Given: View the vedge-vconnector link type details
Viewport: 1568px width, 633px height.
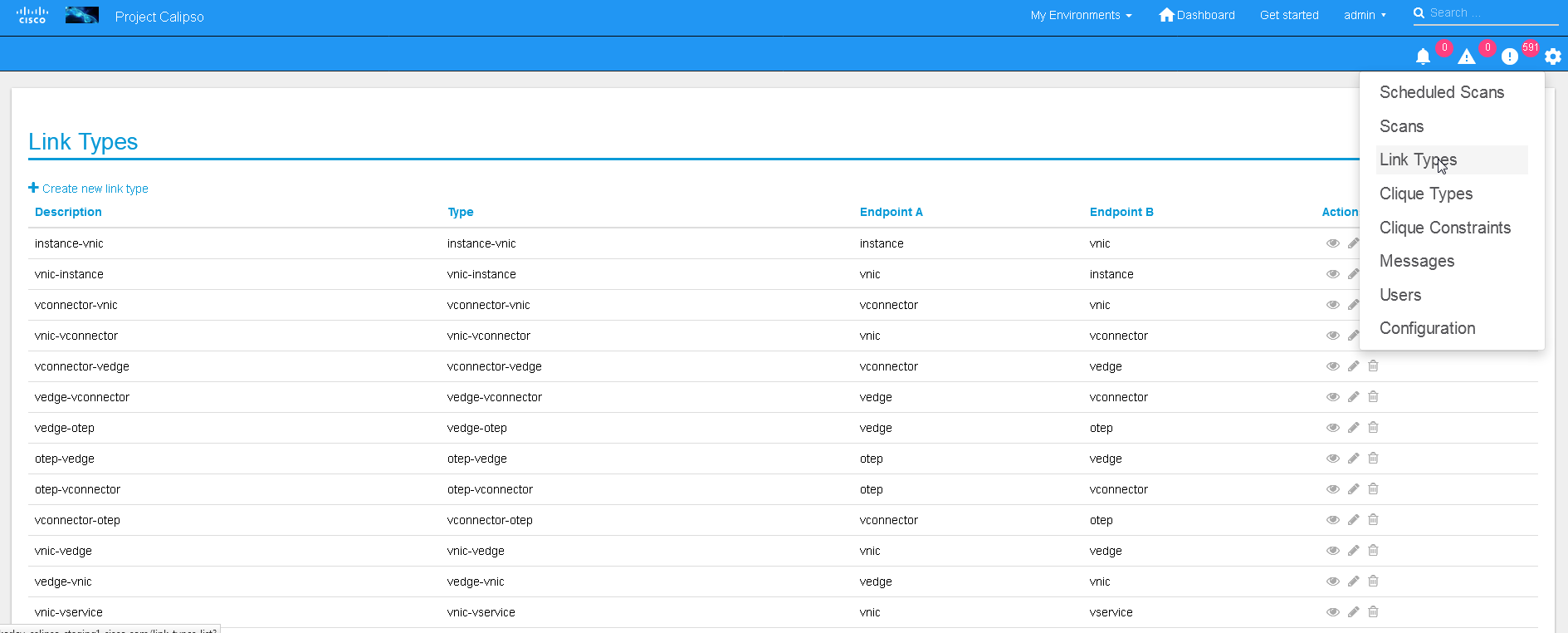Looking at the screenshot, I should click(x=1332, y=397).
